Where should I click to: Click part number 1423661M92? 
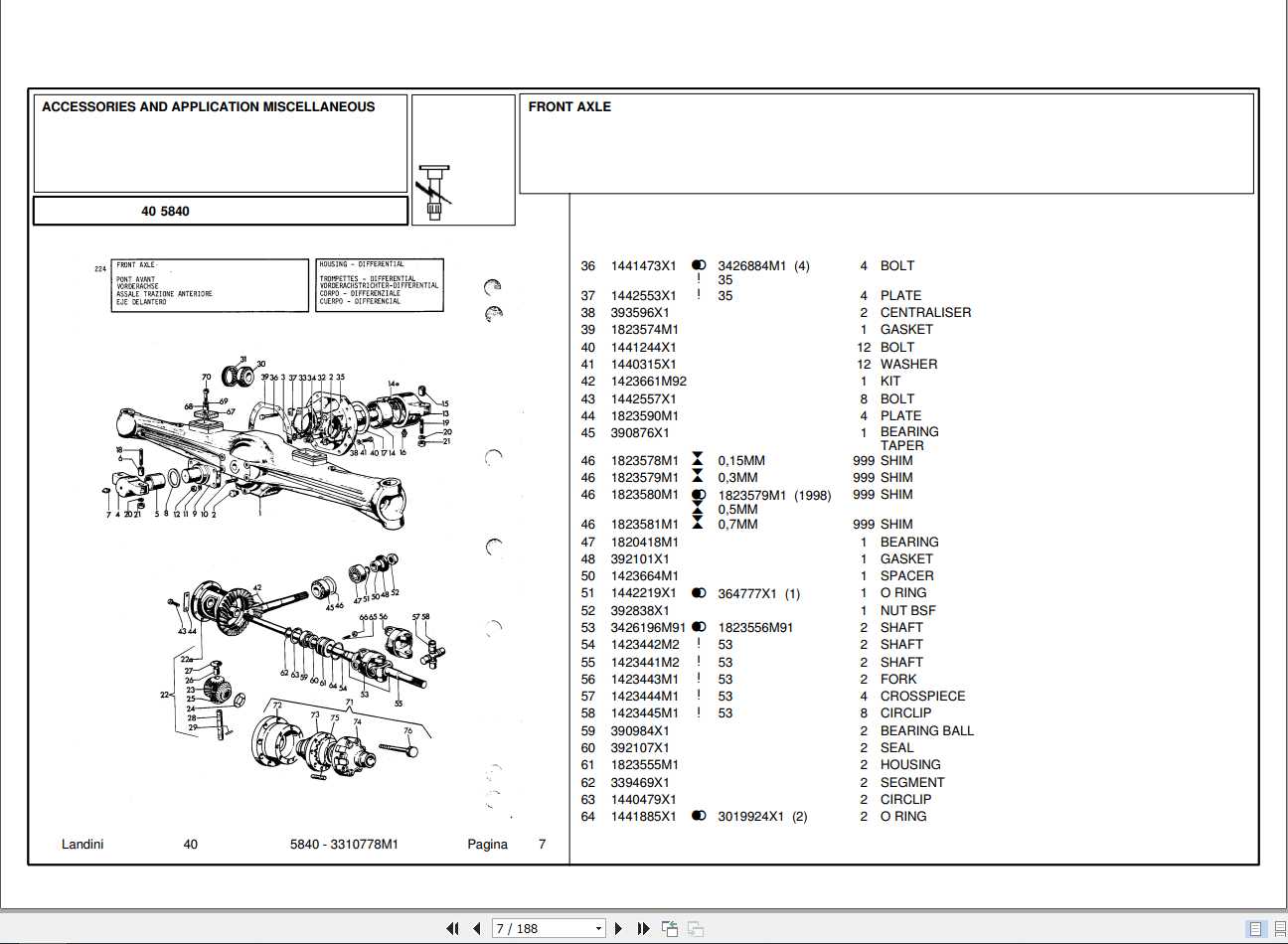point(648,381)
